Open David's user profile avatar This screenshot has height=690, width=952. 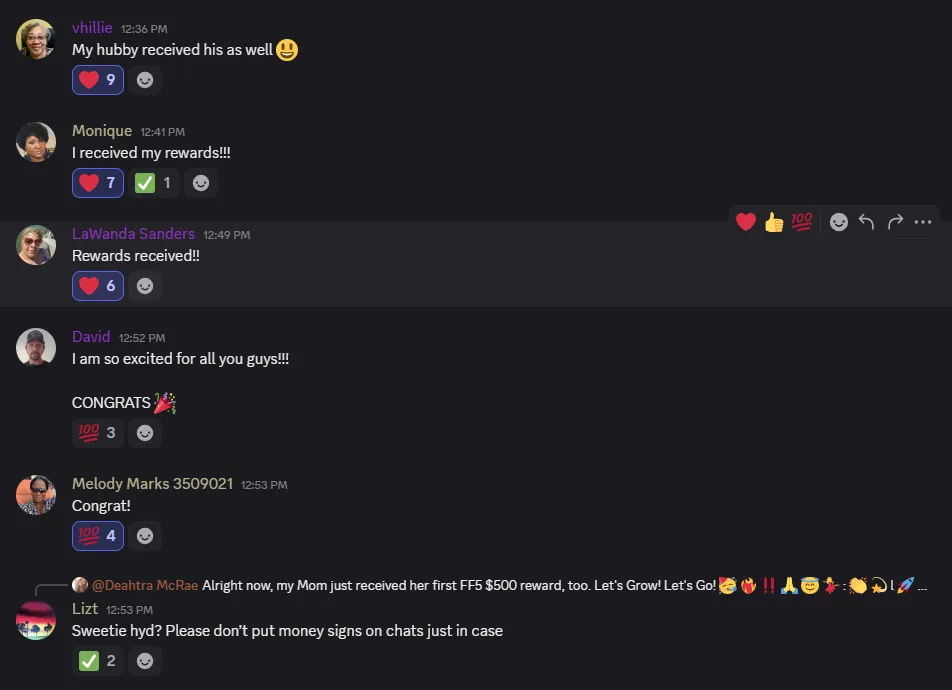(36, 347)
